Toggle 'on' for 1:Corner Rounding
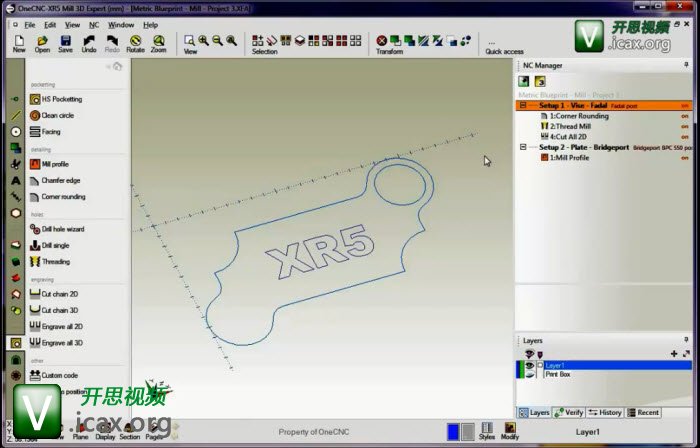 (684, 116)
